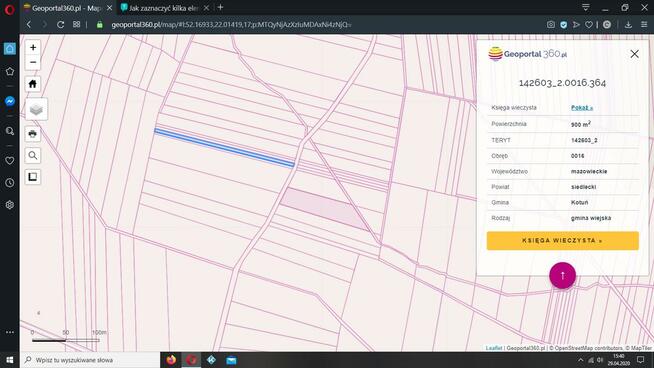The image size is (654, 368).
Task: Open Firefox from the taskbar
Action: pos(171,360)
